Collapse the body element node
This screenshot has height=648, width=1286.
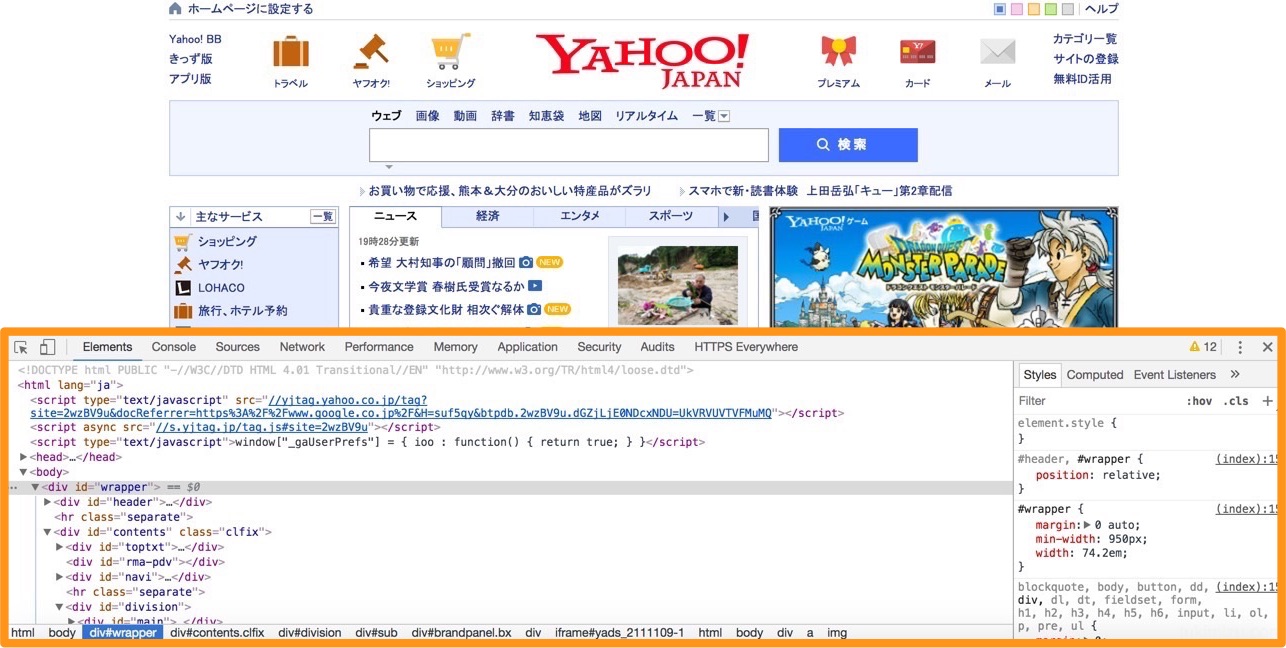[x=24, y=472]
